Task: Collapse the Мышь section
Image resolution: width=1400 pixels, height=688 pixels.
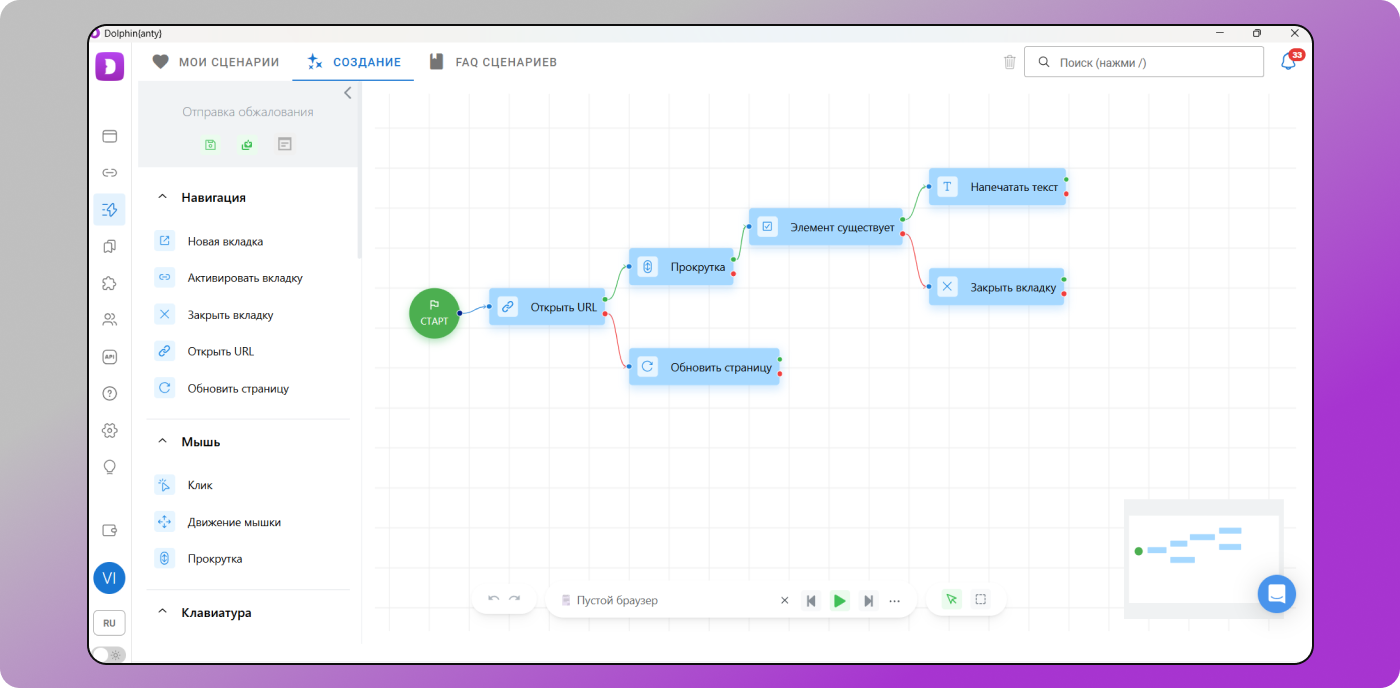Action: pos(163,442)
